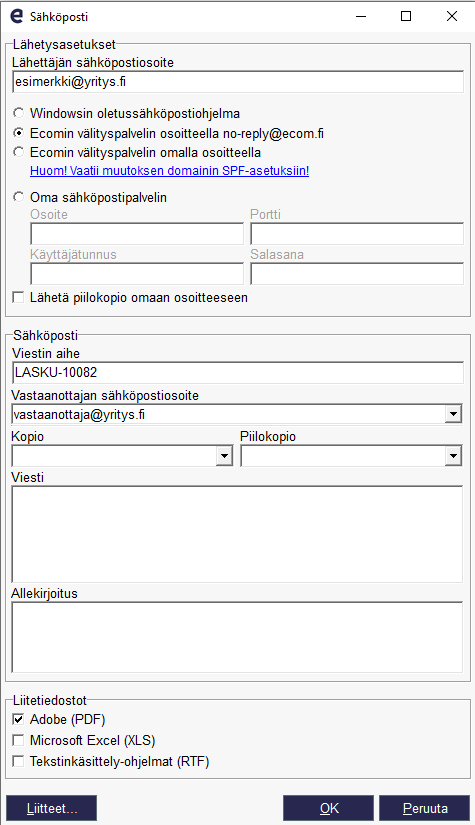Screen dimensions: 475x825
Task: Open the SPF-asetuksiin warning link
Action: coord(169,171)
